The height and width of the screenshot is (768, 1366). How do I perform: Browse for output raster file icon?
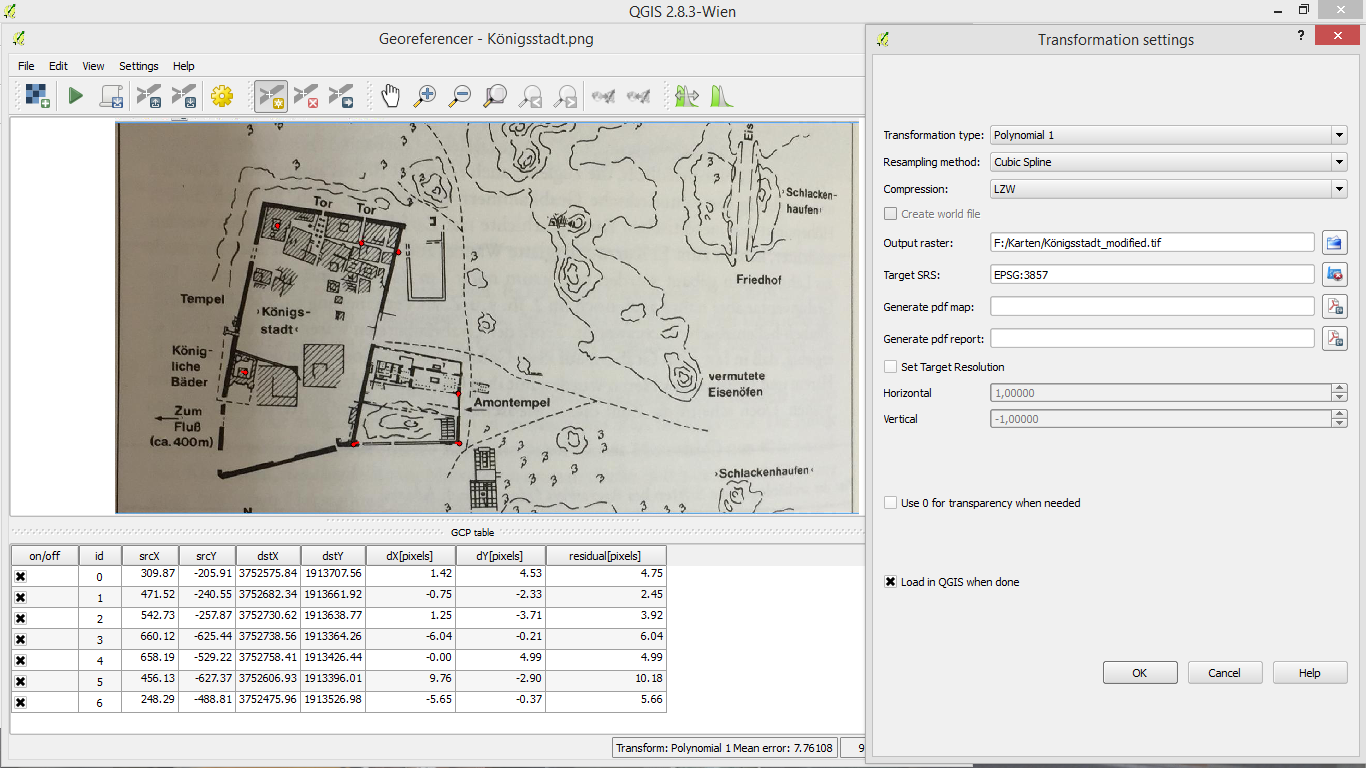coord(1335,242)
